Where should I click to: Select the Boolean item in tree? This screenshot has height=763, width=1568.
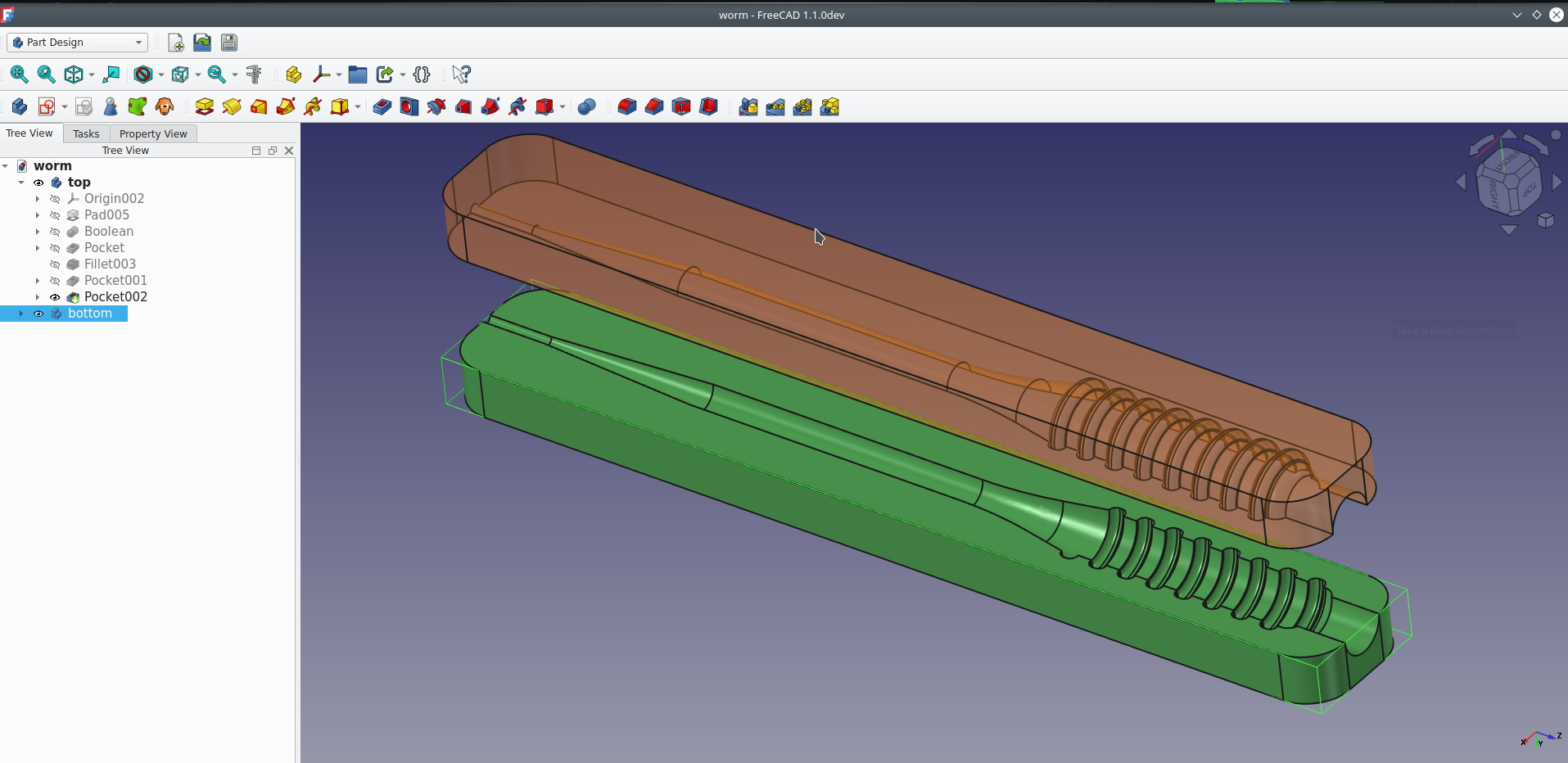pyautogui.click(x=109, y=232)
